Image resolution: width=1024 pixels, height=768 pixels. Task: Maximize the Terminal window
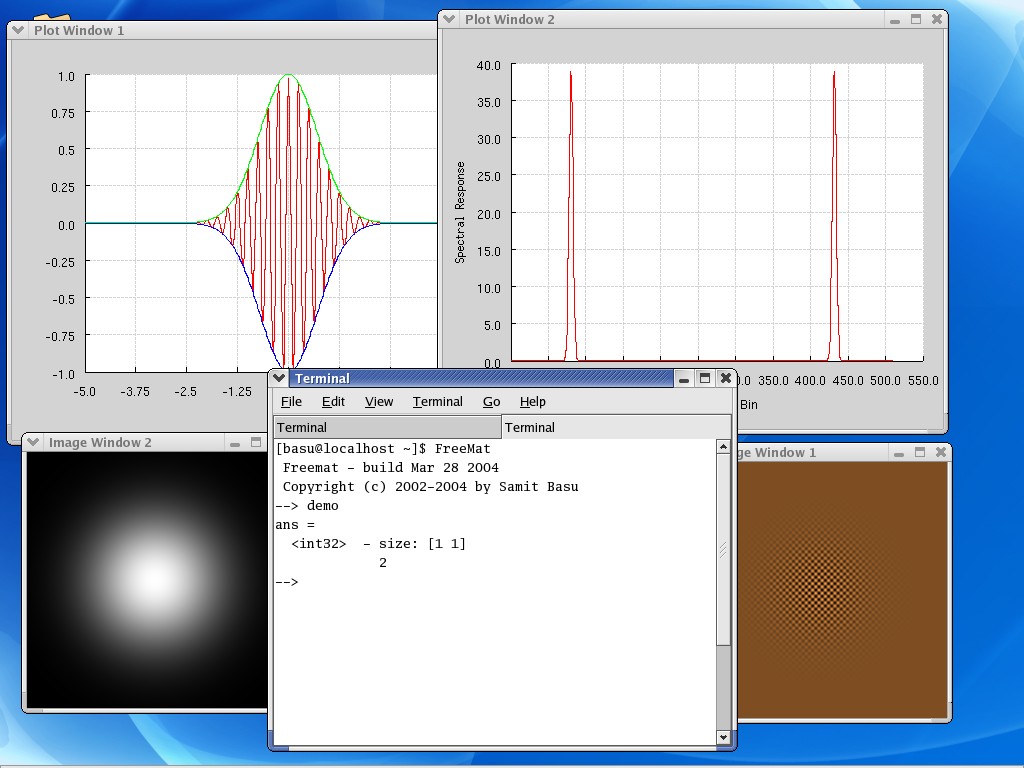[705, 378]
